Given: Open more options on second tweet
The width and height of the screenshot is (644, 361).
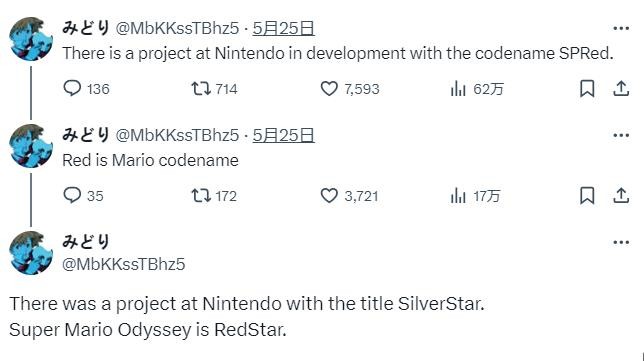Looking at the screenshot, I should [x=621, y=136].
